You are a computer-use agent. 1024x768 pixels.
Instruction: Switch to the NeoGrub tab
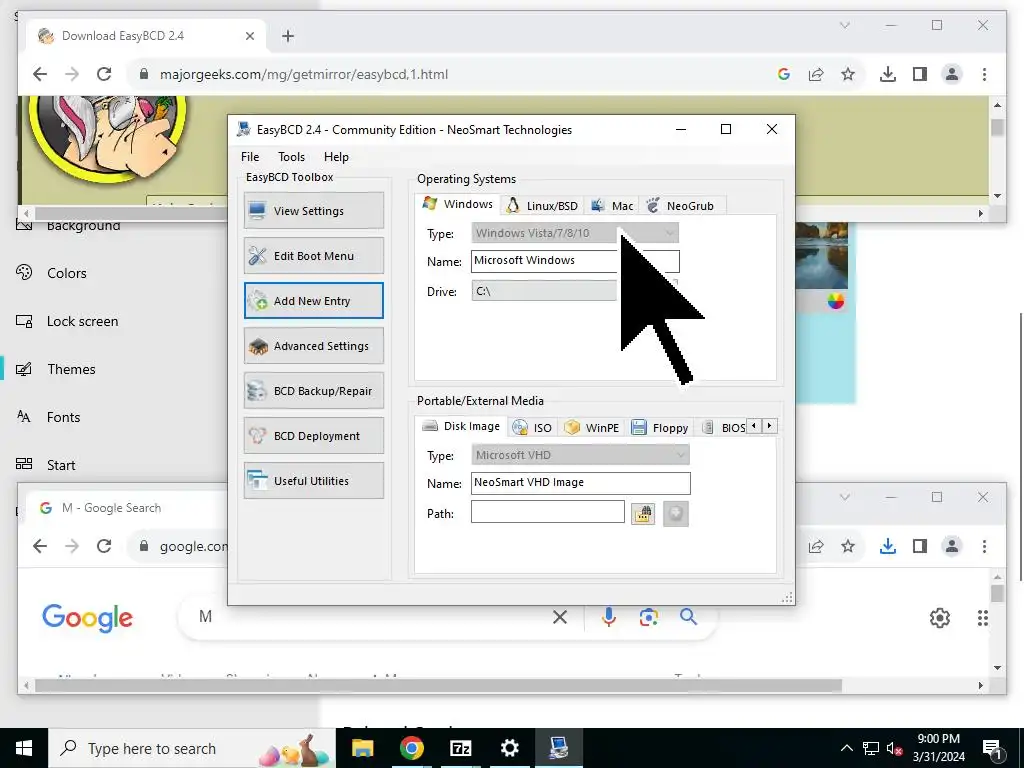click(681, 206)
